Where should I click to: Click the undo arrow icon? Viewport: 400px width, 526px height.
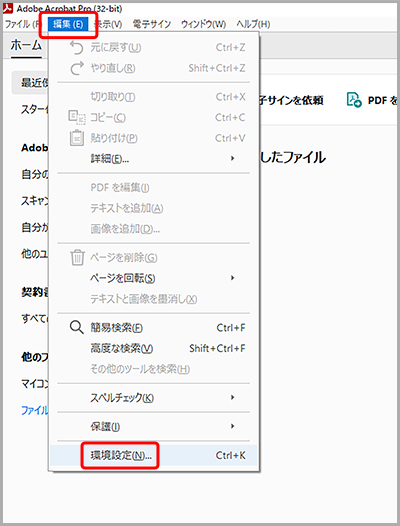76,48
